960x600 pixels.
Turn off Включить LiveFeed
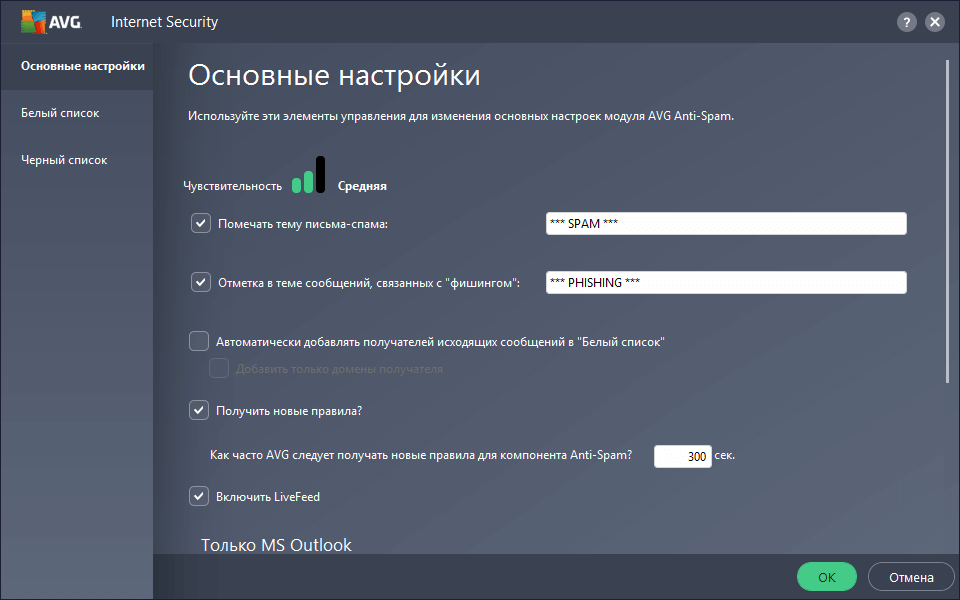[x=199, y=496]
